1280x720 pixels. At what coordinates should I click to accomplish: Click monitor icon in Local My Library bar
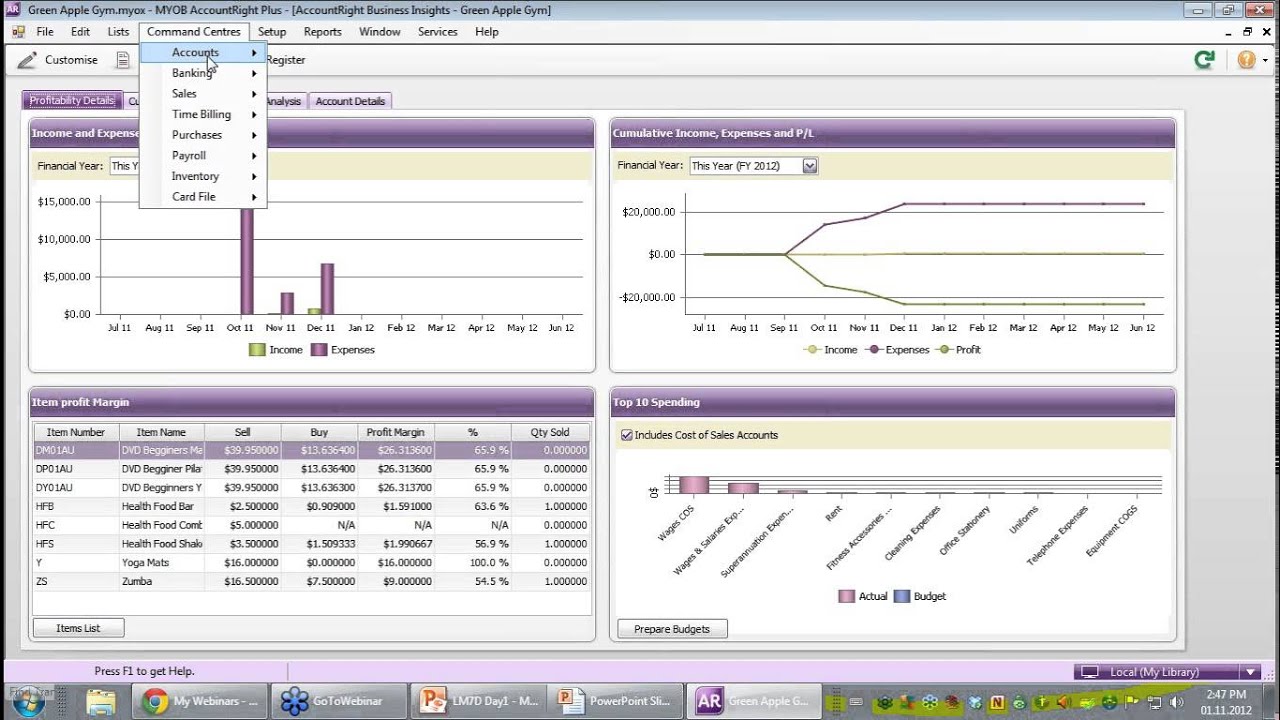[x=1090, y=672]
